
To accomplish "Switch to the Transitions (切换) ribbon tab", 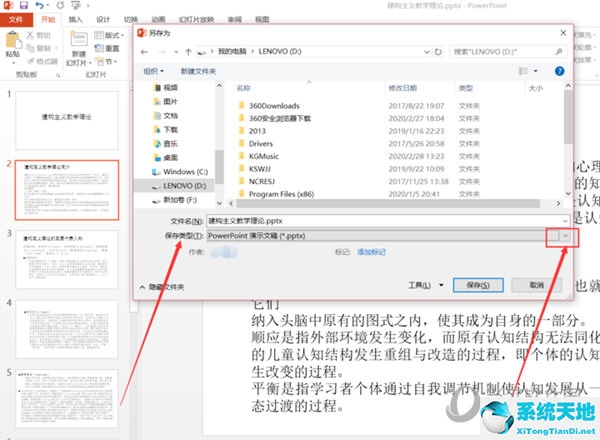I will (x=131, y=20).
